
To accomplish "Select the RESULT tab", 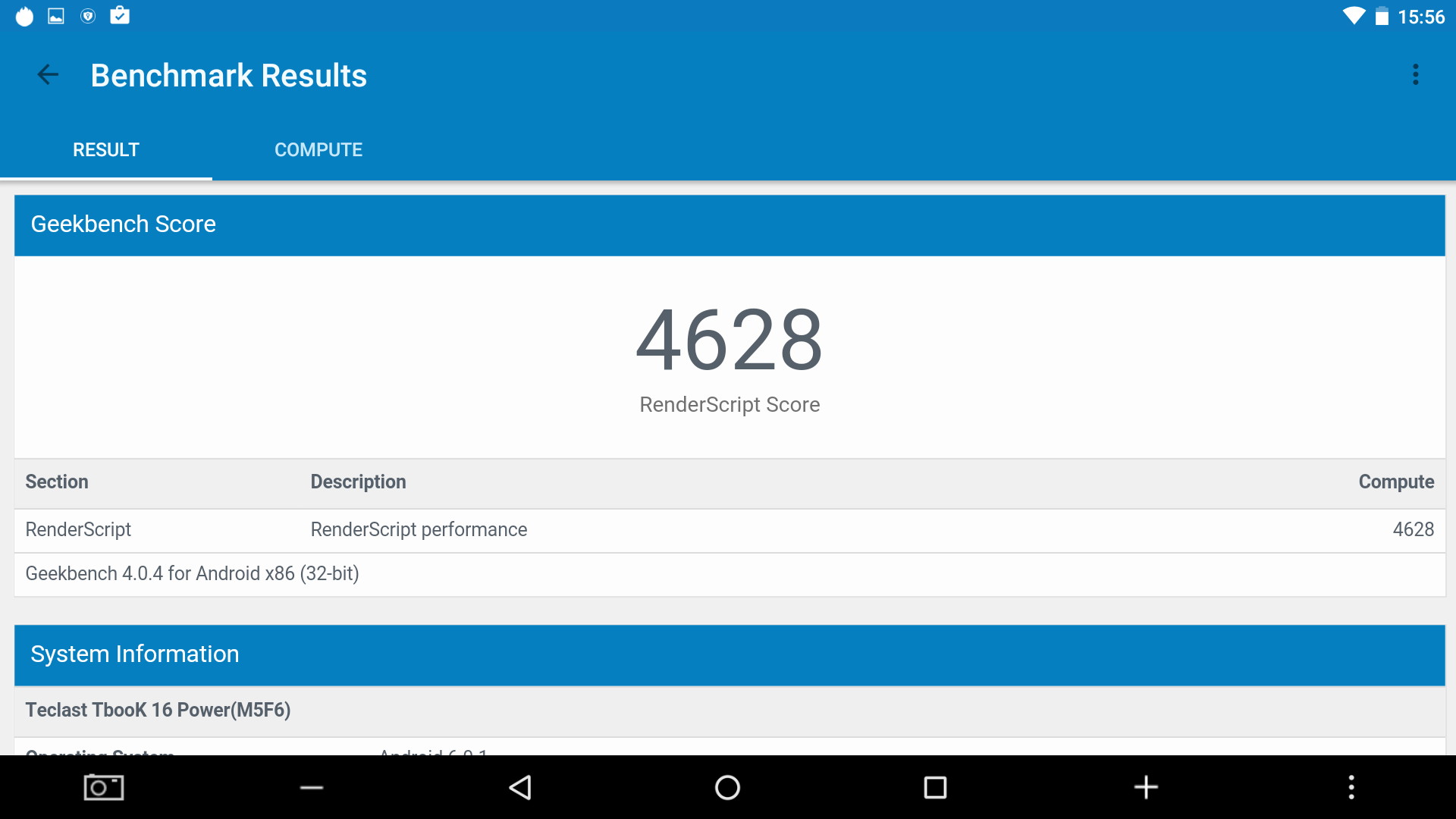I will (106, 149).
